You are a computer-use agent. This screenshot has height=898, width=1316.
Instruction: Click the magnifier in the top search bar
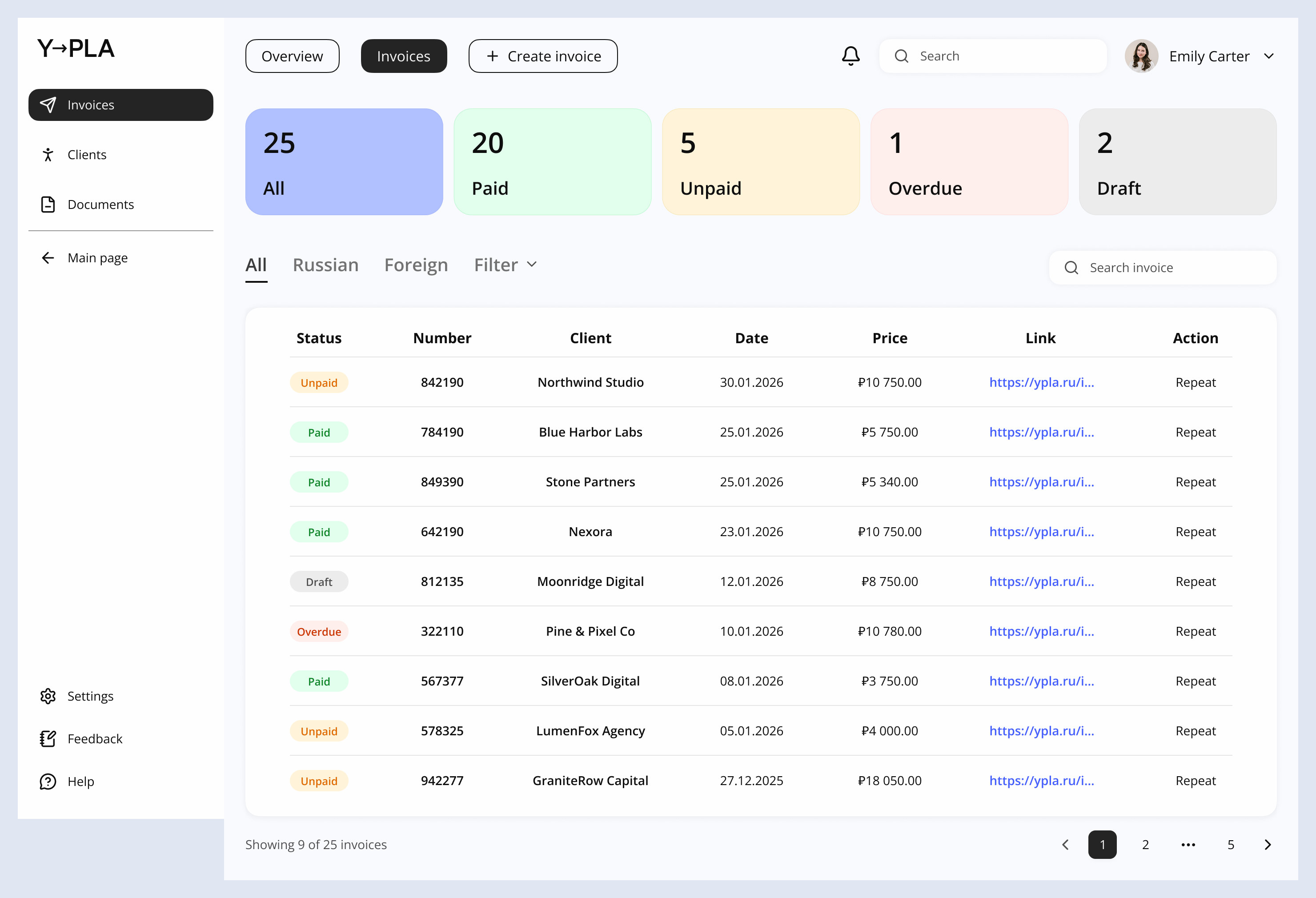[x=903, y=56]
